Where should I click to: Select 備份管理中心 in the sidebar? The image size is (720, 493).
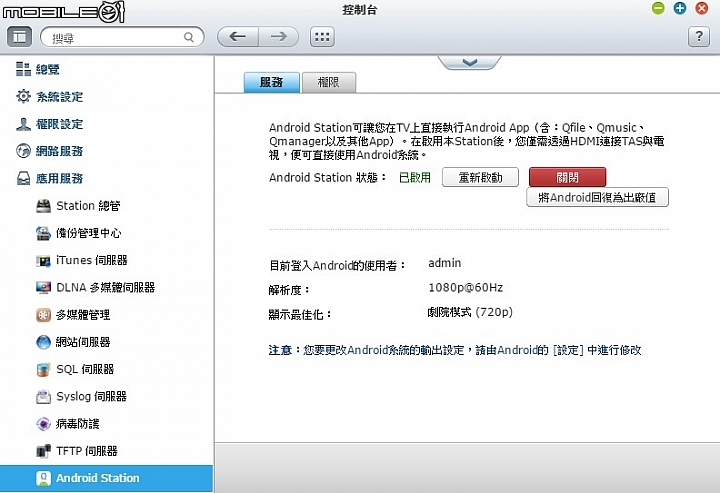(89, 233)
